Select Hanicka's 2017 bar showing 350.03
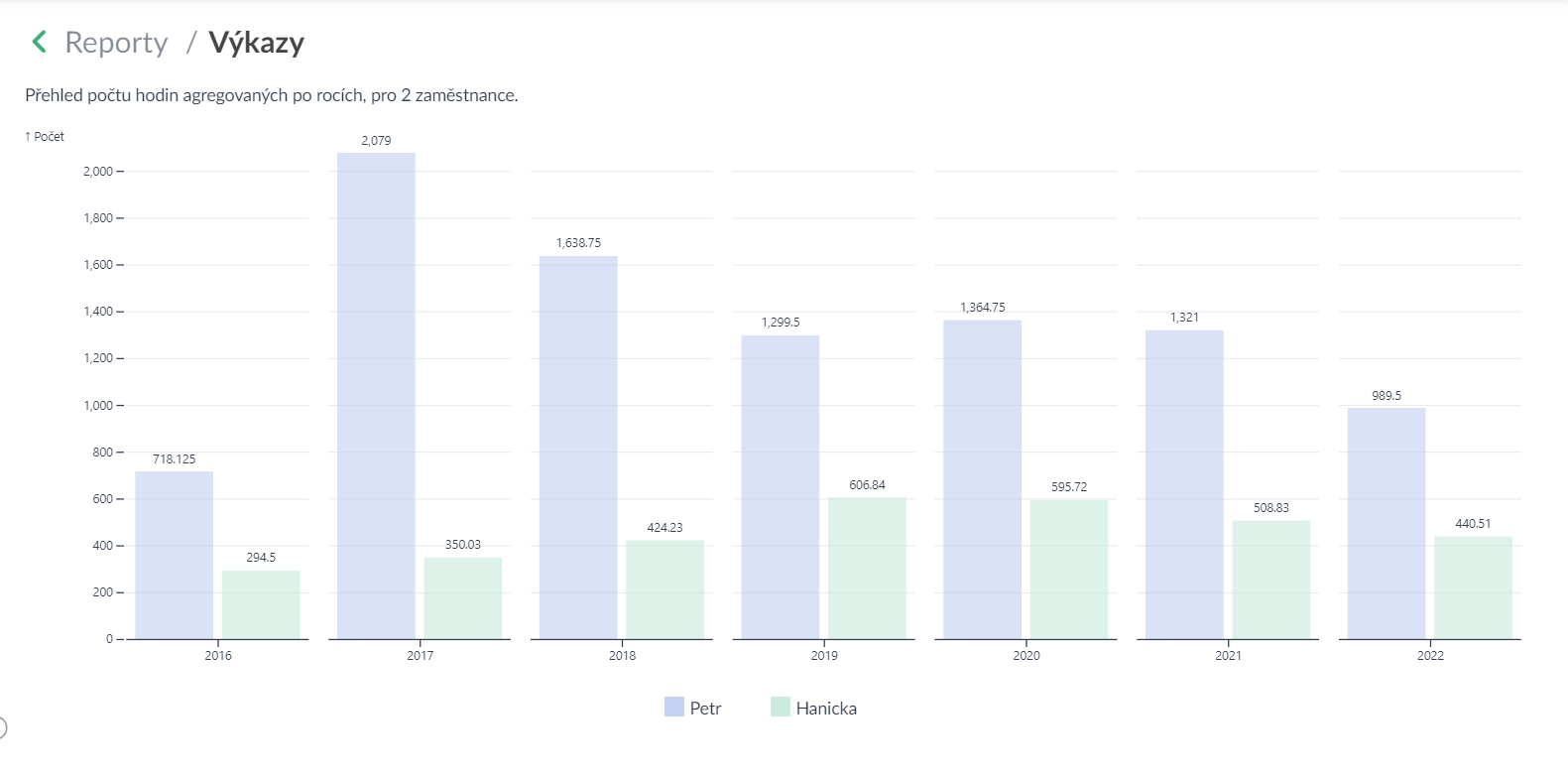The image size is (1568, 780). 463,598
